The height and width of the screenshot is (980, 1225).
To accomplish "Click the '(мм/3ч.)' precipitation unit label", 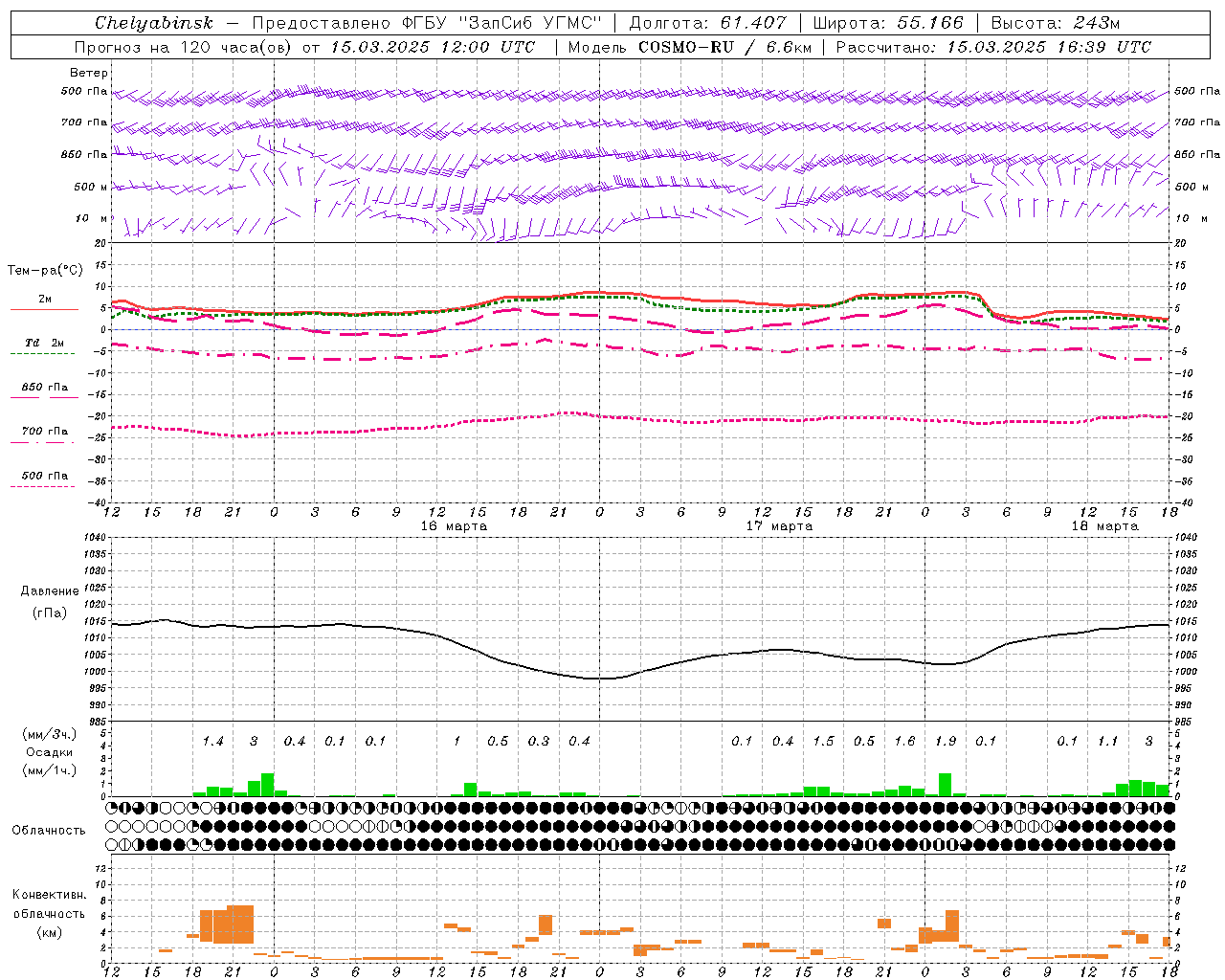I will click(x=50, y=734).
